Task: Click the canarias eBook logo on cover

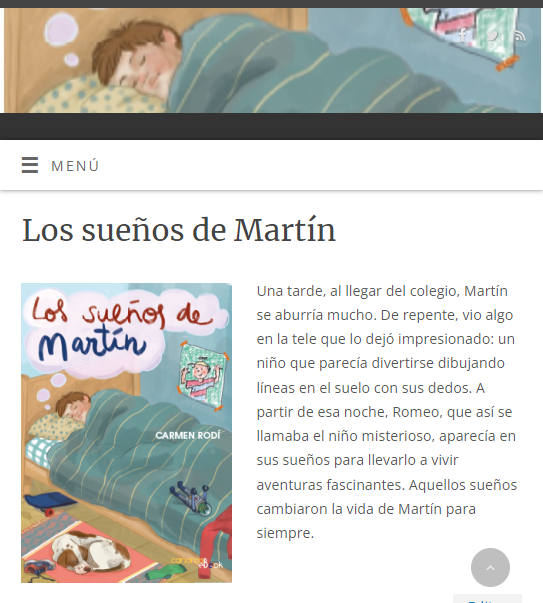Action: [197, 562]
